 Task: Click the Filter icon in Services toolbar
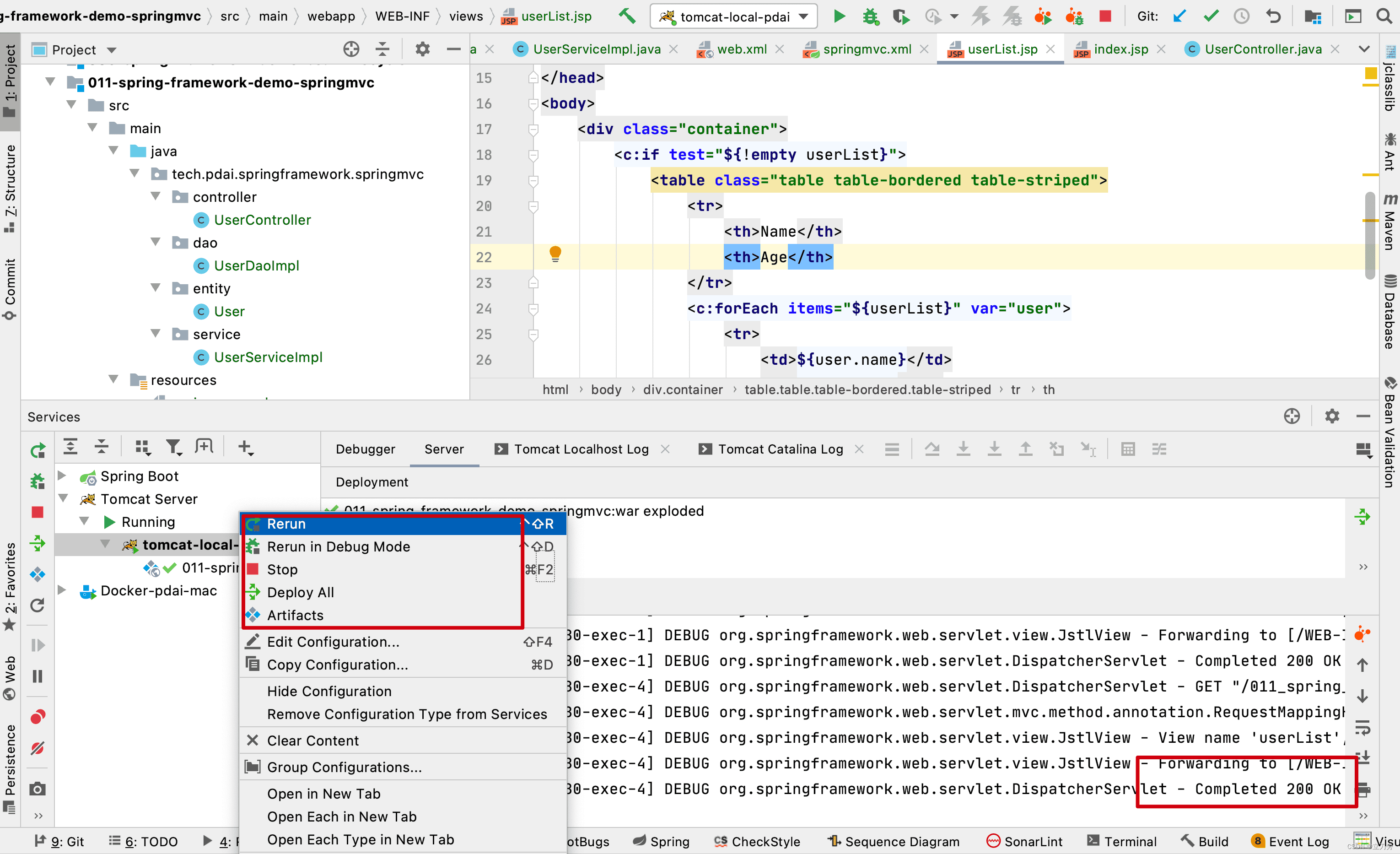(x=173, y=448)
